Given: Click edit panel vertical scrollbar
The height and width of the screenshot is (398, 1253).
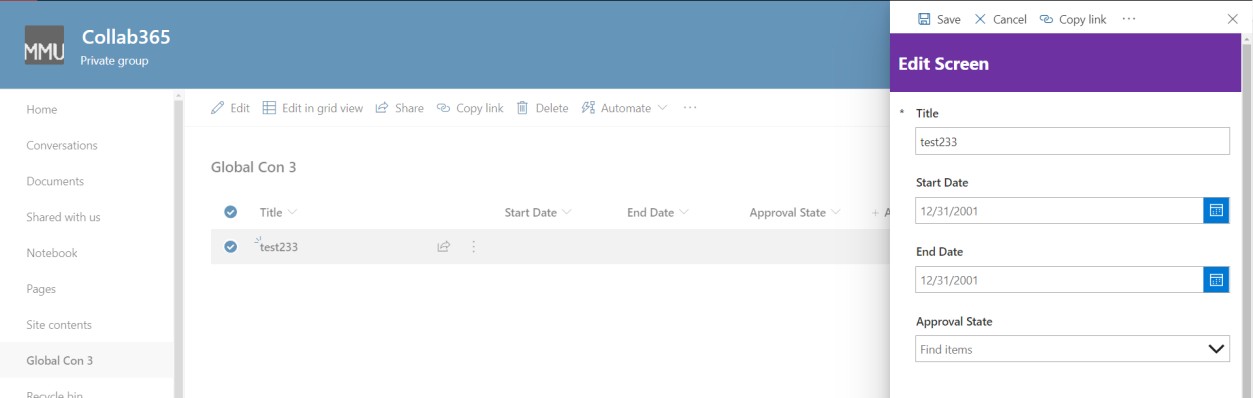Looking at the screenshot, I should pyautogui.click(x=1247, y=215).
